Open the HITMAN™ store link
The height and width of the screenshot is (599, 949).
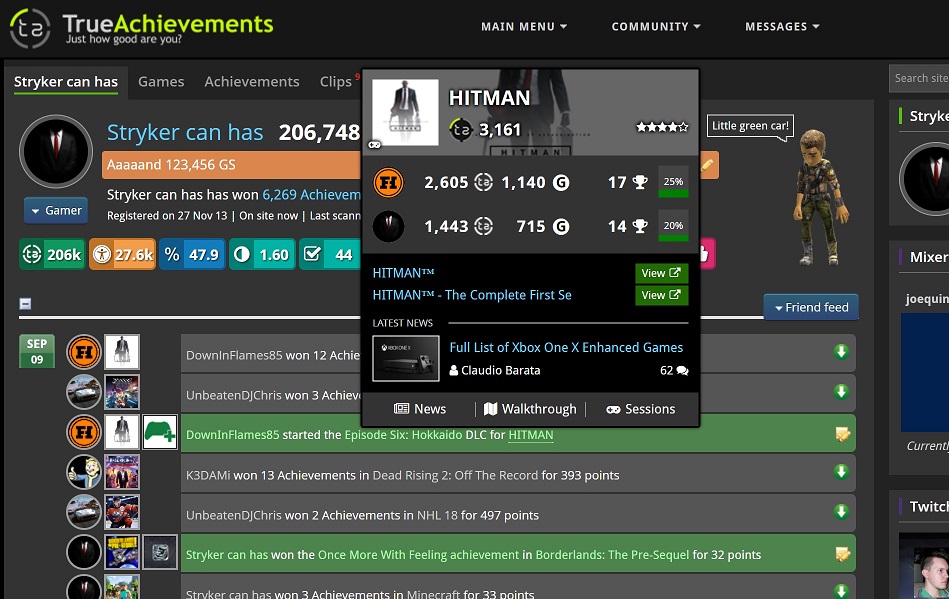[404, 273]
